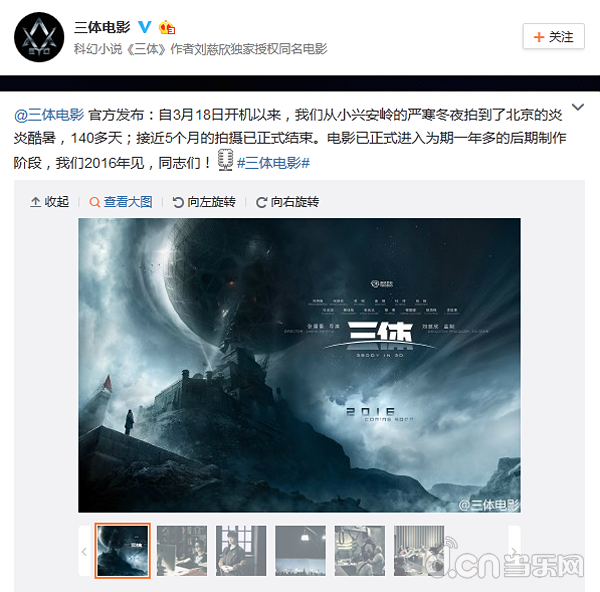Open the #三体电影# hashtag link
Screen dimensions: 600x592
273,163
